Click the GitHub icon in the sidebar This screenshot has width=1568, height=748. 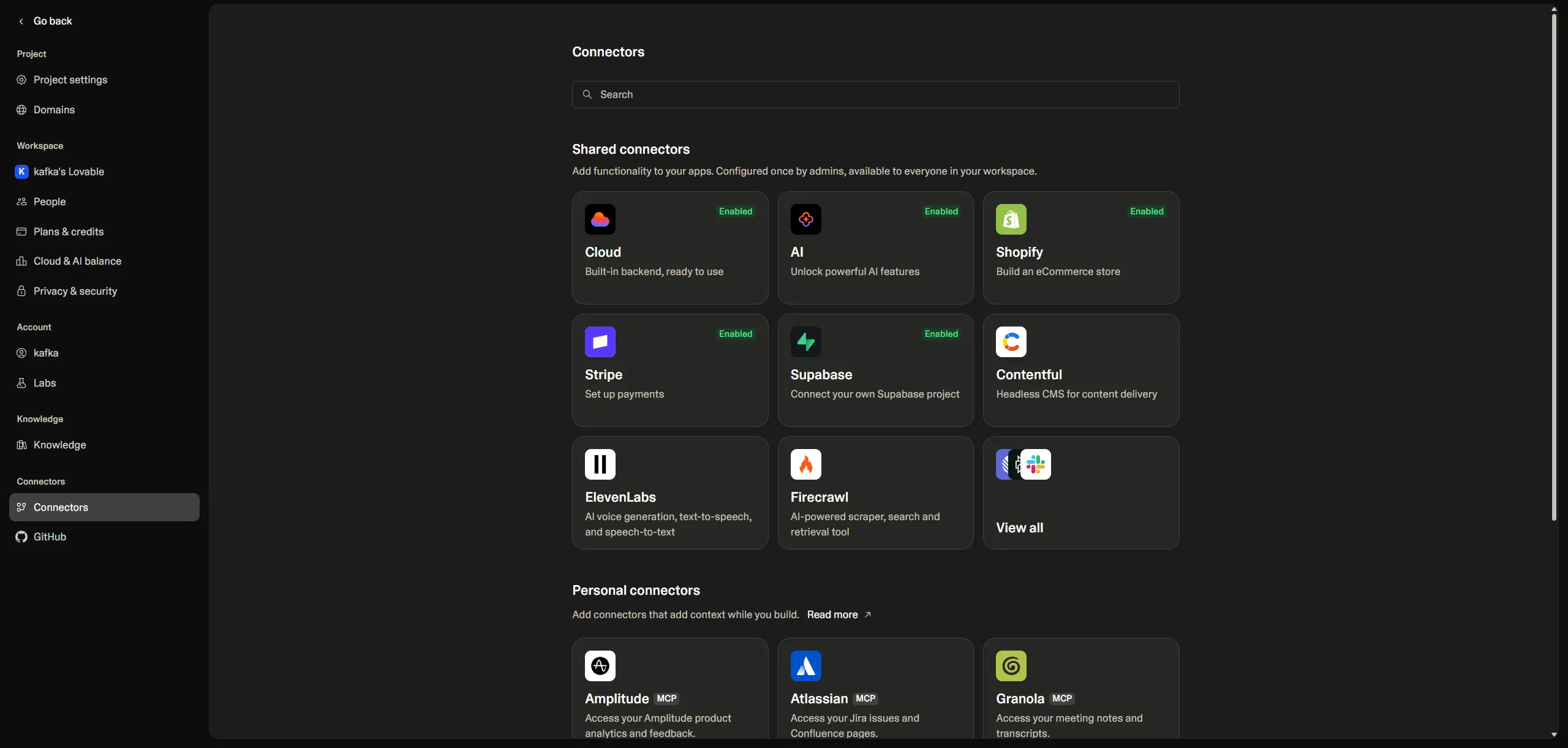[x=21, y=537]
